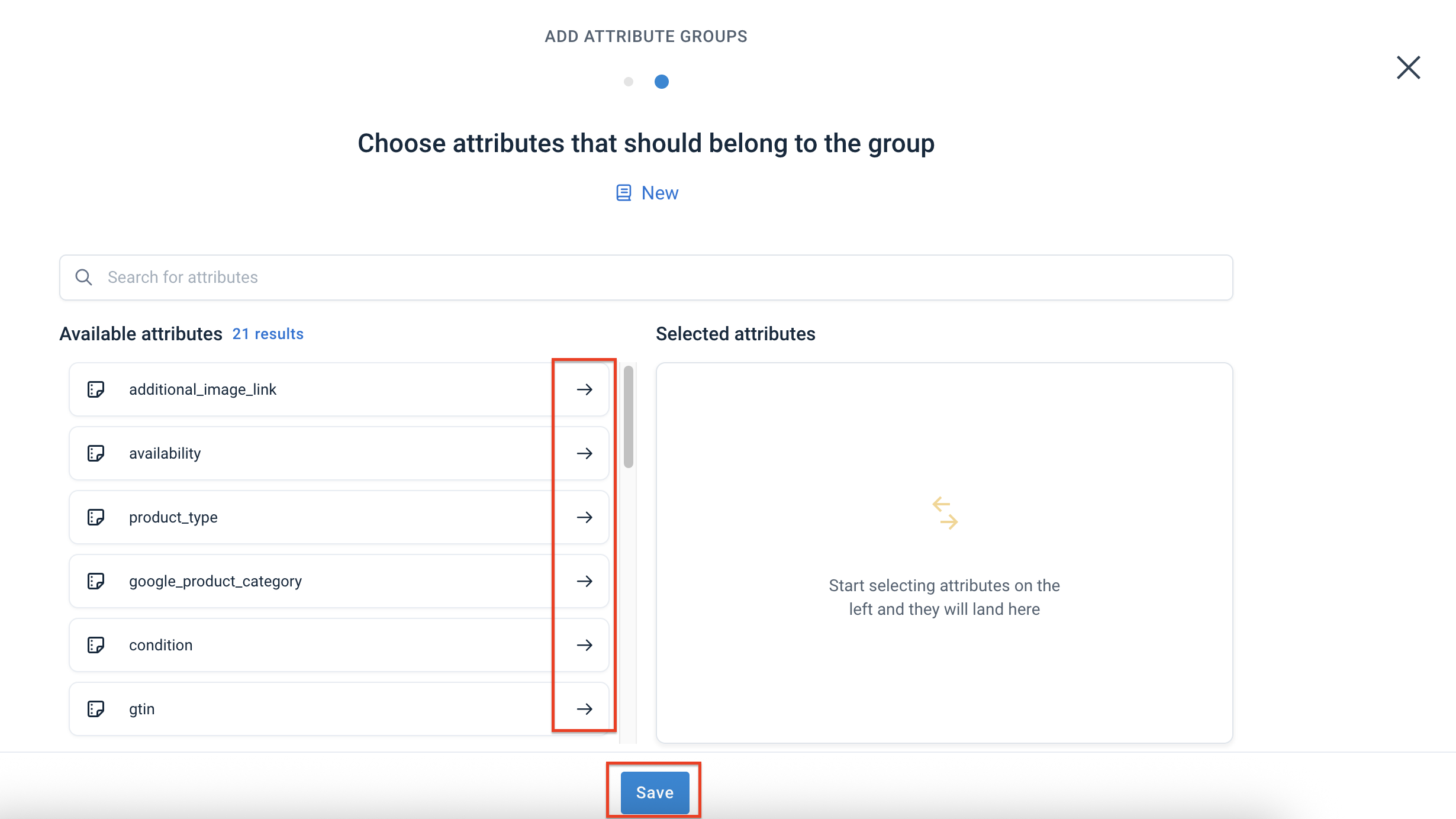Add product_type via its arrow icon

point(584,517)
